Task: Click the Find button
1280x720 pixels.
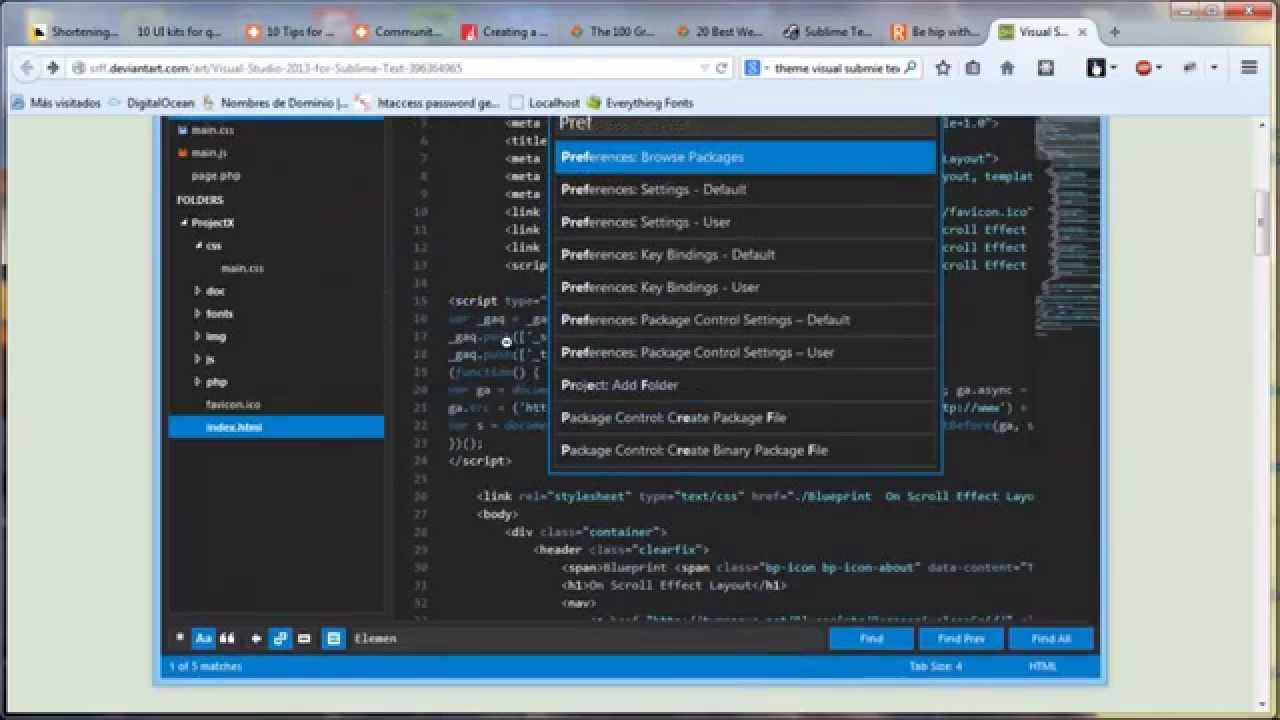Action: pyautogui.click(x=871, y=638)
